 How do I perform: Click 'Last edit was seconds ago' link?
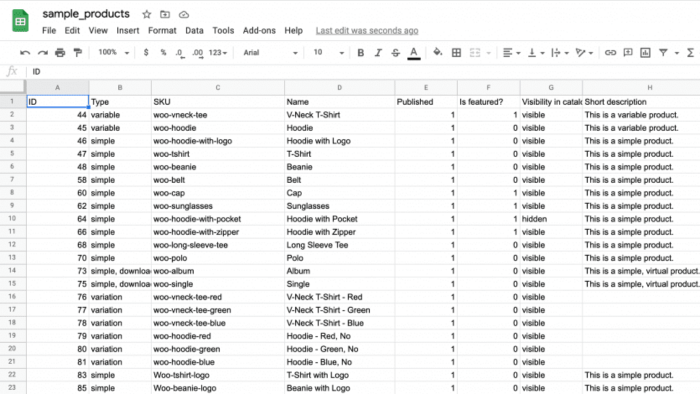pos(367,30)
